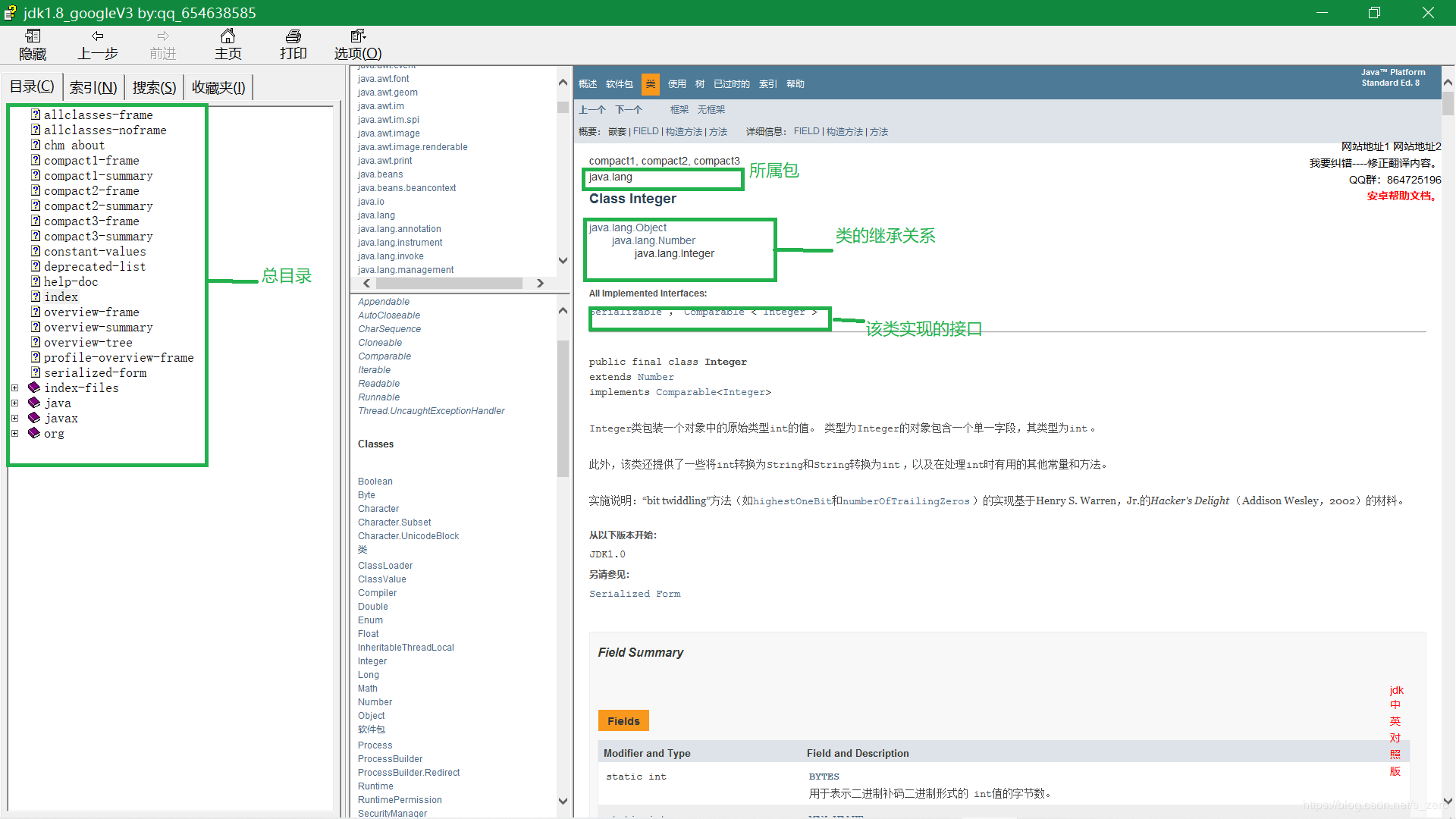
Task: Click the Home (主页) toolbar icon
Action: click(227, 36)
